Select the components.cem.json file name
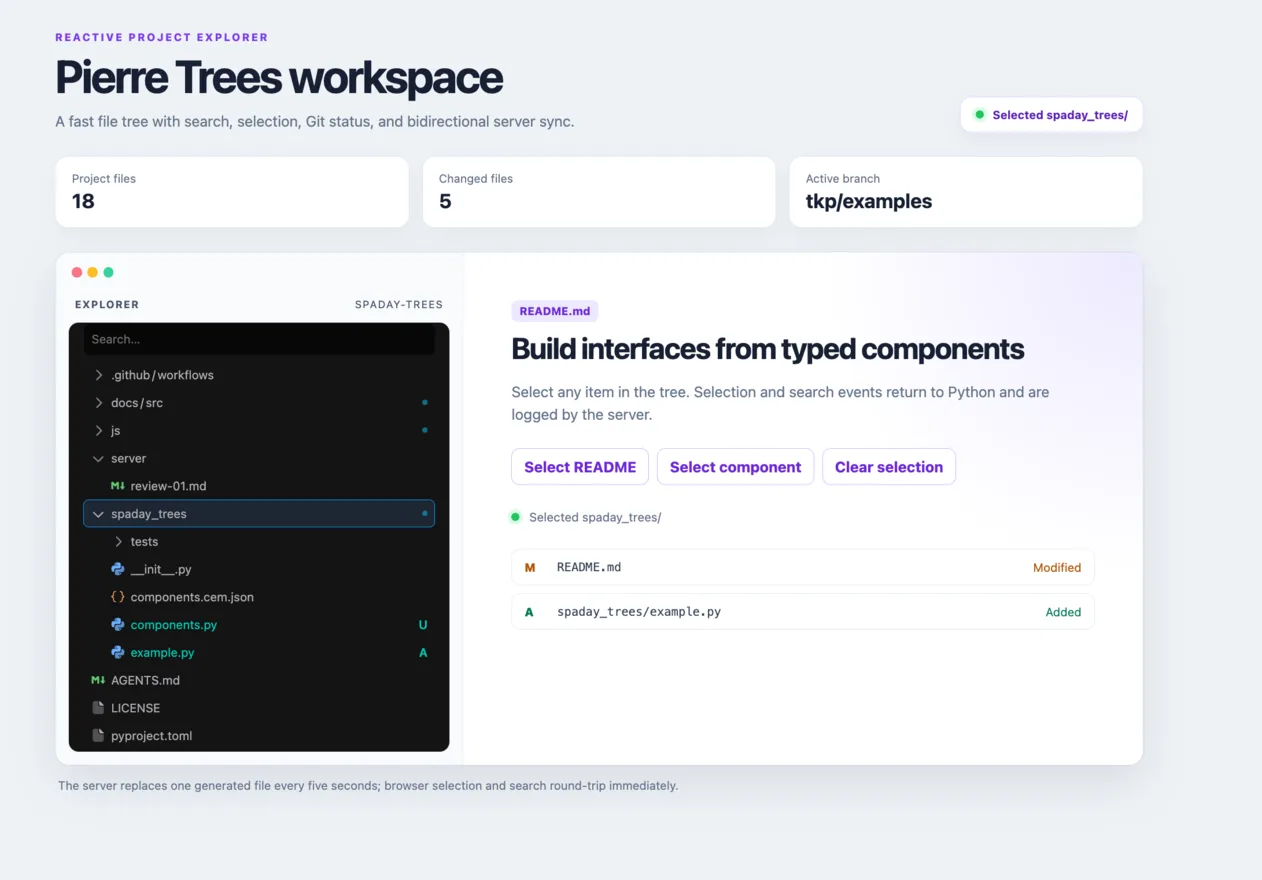The width and height of the screenshot is (1262, 880). (x=192, y=597)
